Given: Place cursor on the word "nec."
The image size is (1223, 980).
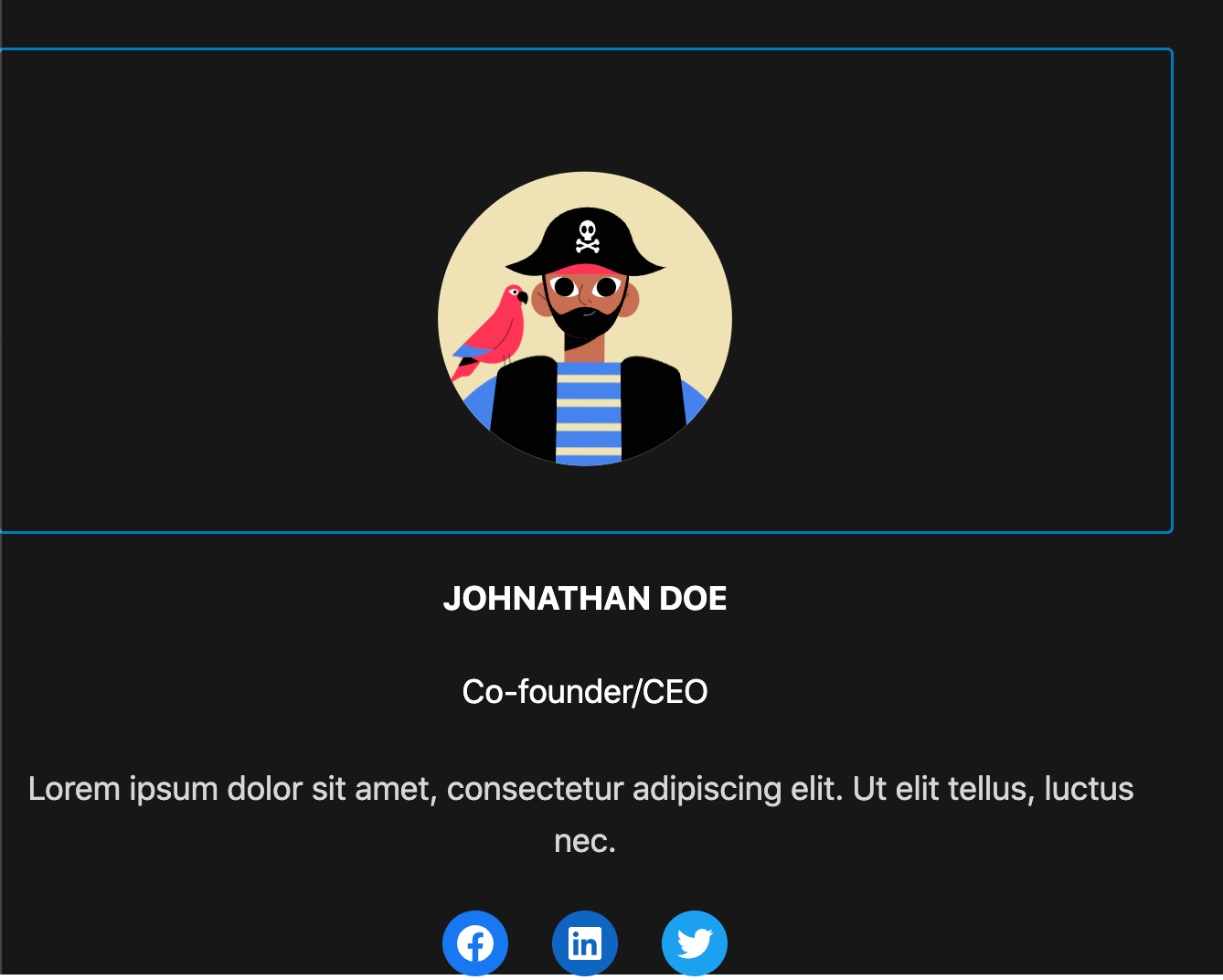Looking at the screenshot, I should click(585, 841).
